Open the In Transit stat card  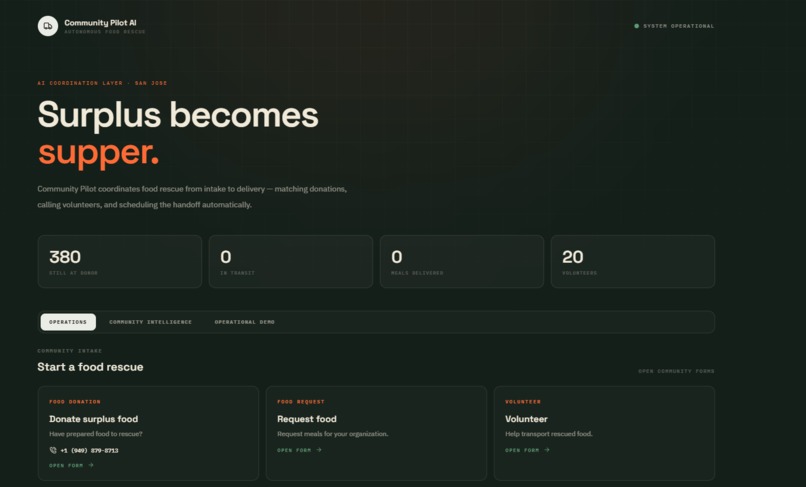pyautogui.click(x=291, y=262)
